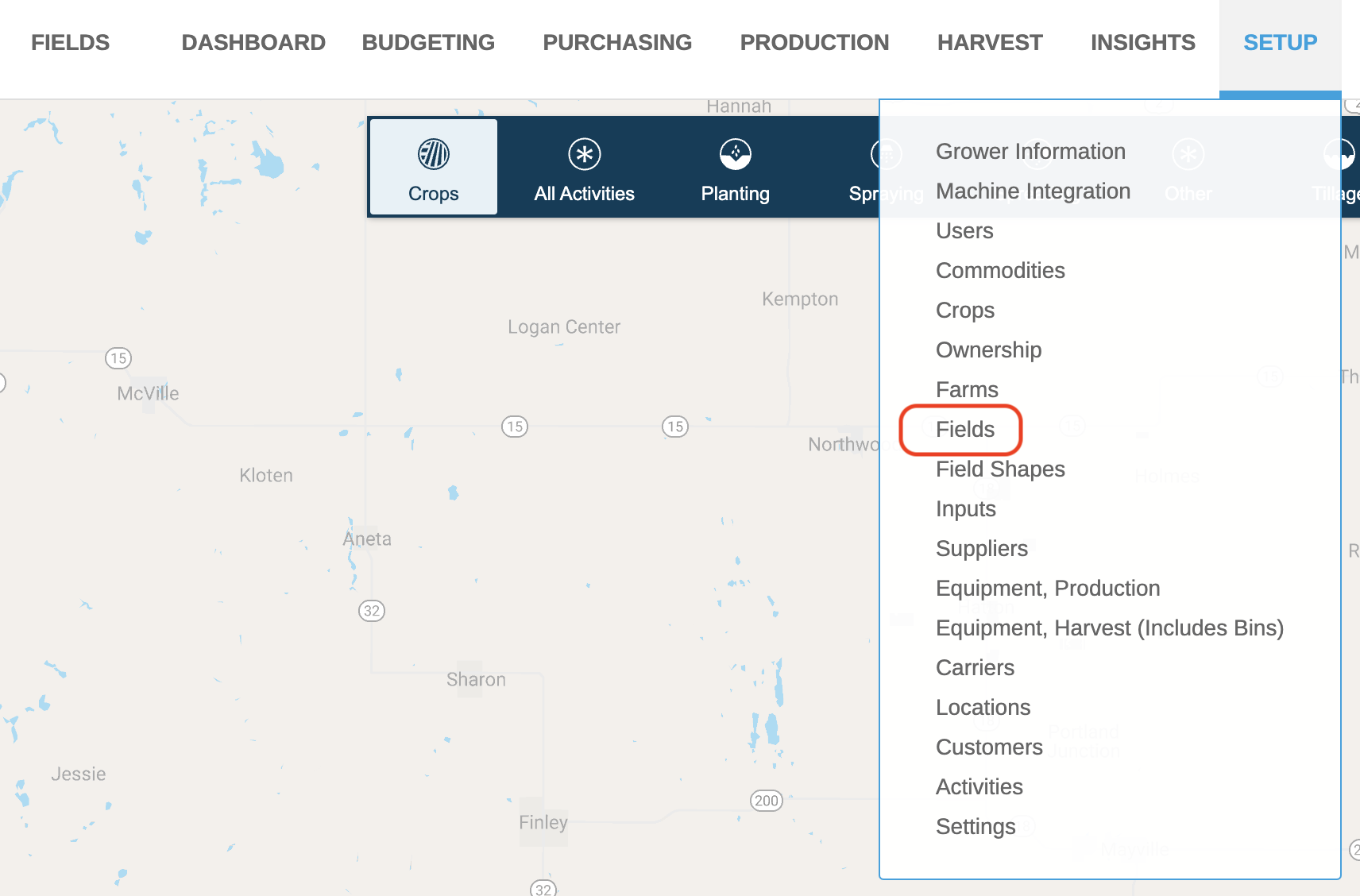Click the route 200 highway marker
This screenshot has width=1360, height=896.
[767, 801]
